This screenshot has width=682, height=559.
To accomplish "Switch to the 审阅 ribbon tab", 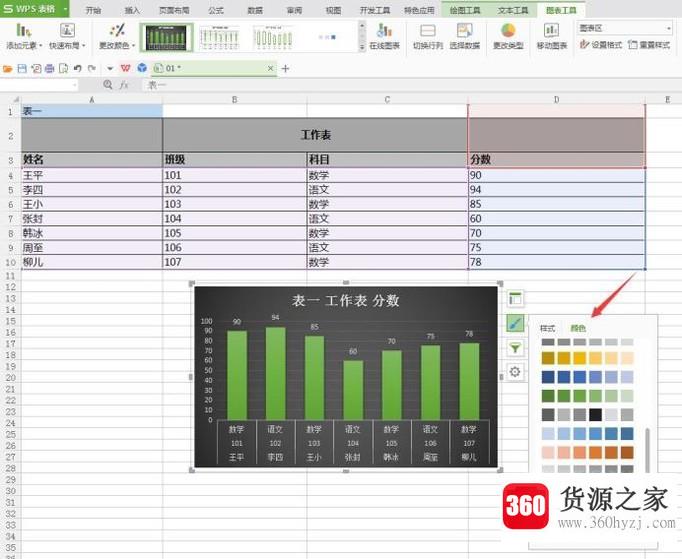I will click(x=294, y=10).
